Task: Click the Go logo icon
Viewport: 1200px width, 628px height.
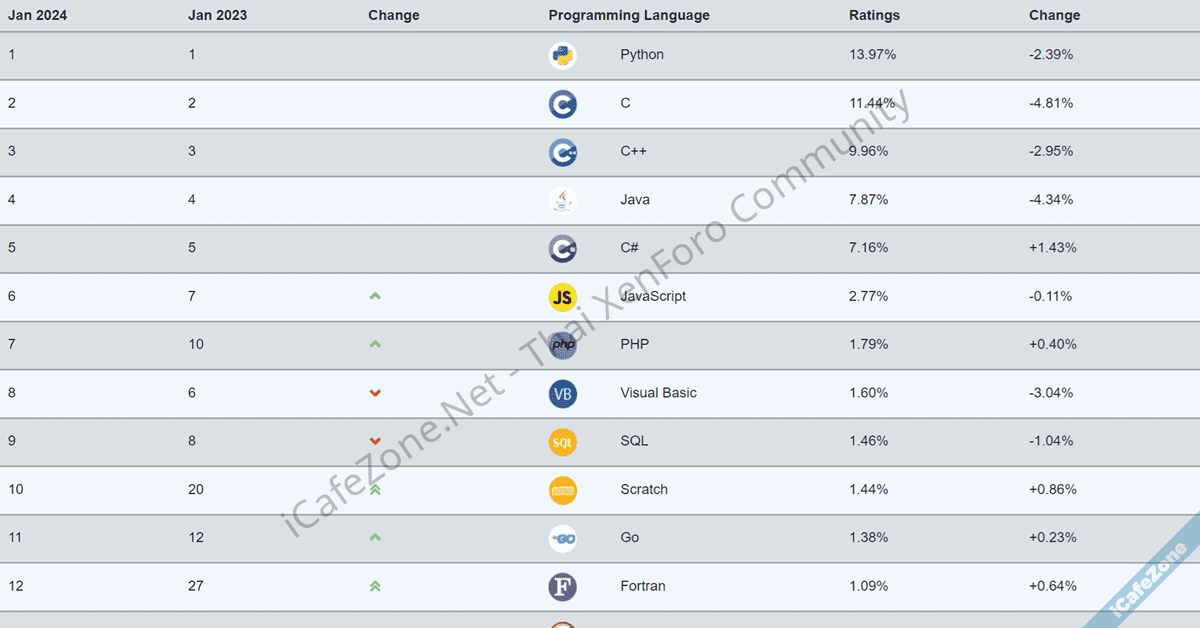Action: coord(562,538)
